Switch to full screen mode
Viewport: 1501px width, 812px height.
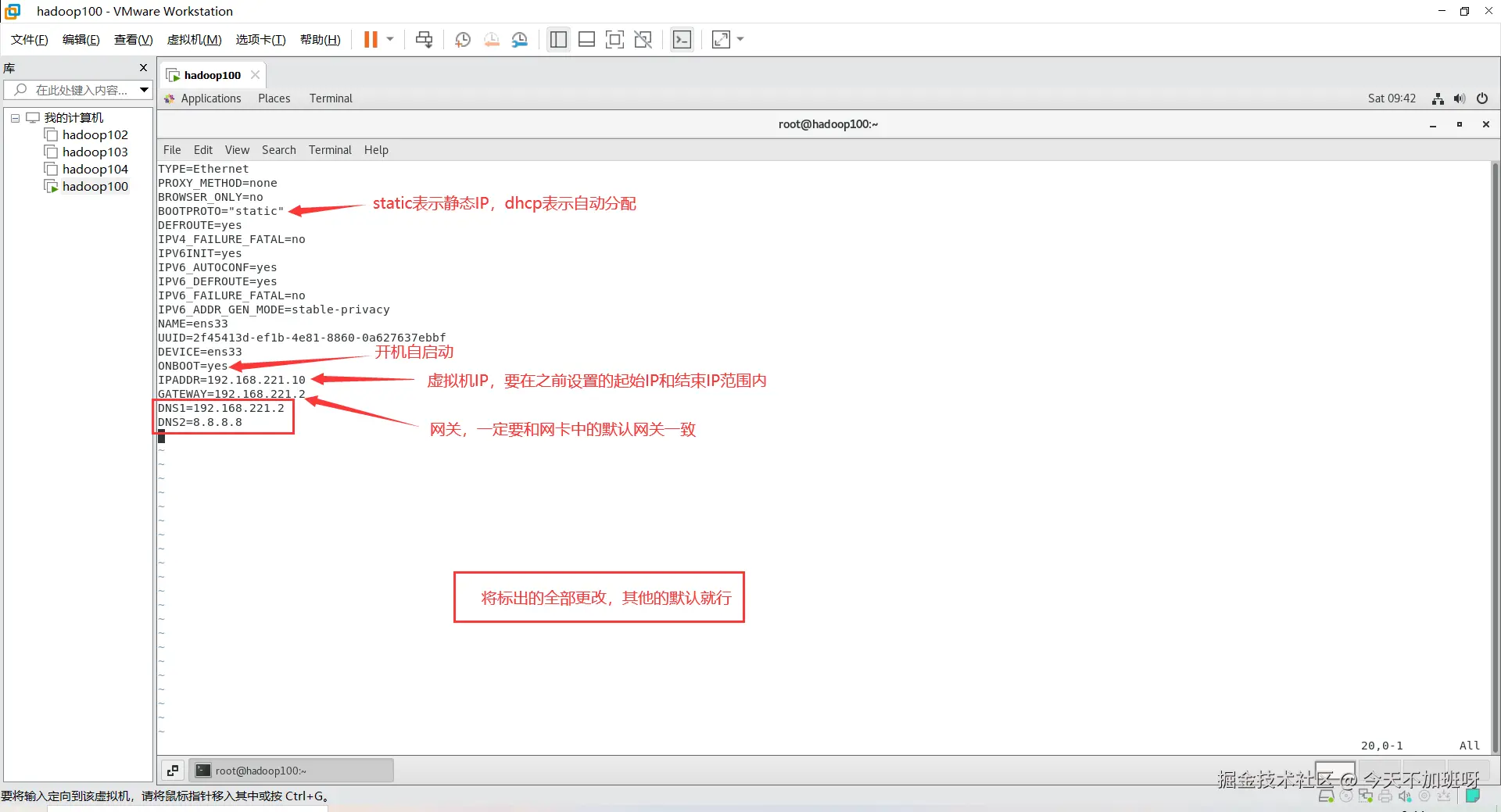pyautogui.click(x=615, y=40)
